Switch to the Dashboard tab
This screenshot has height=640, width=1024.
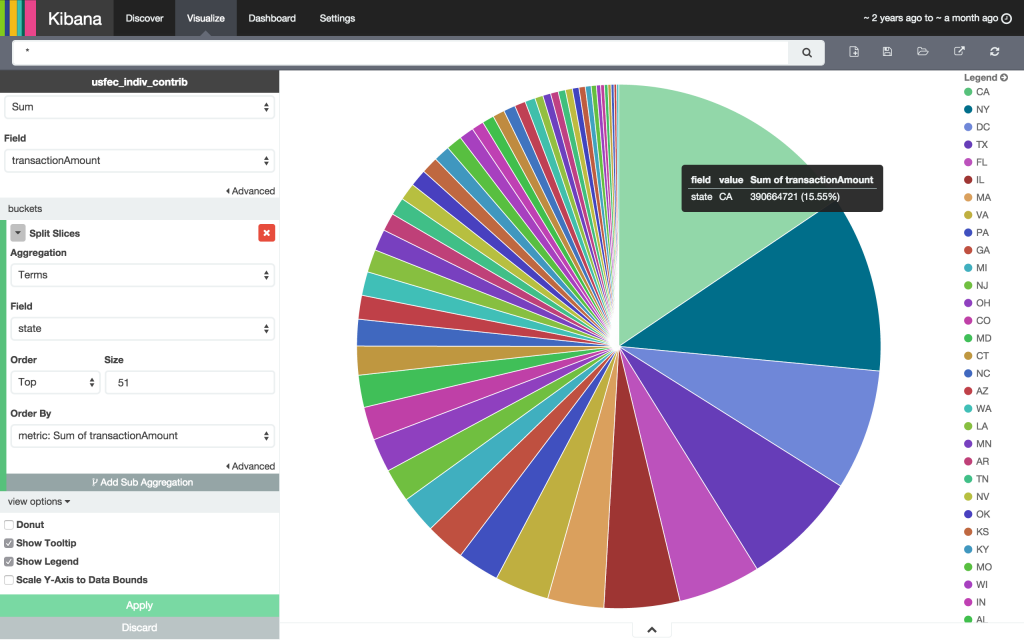point(271,17)
